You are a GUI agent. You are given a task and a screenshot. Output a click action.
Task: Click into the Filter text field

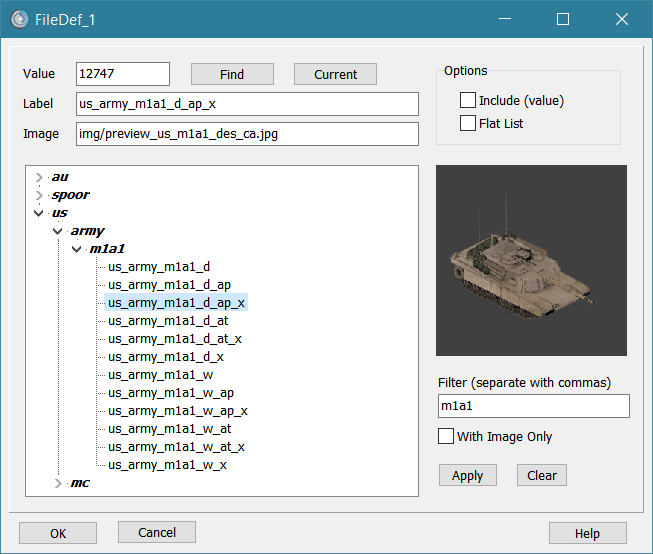(533, 405)
